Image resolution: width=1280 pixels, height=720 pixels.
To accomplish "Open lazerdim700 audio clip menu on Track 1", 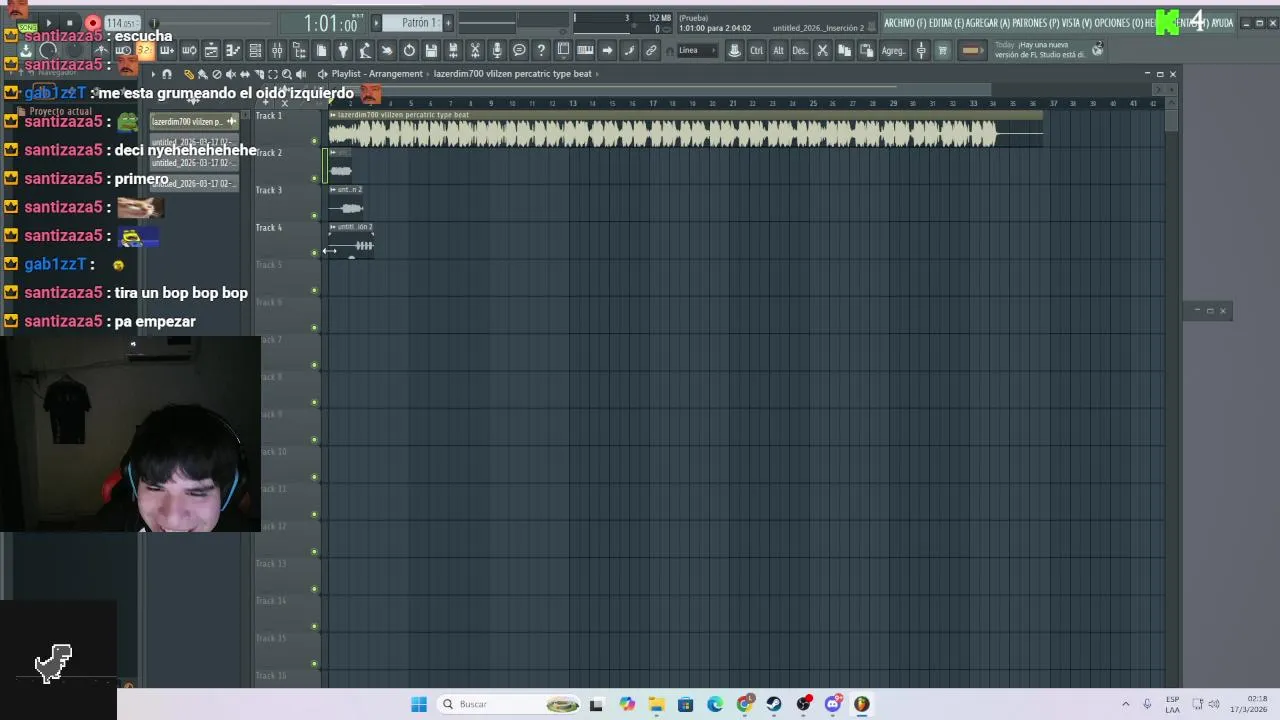I will tap(333, 114).
